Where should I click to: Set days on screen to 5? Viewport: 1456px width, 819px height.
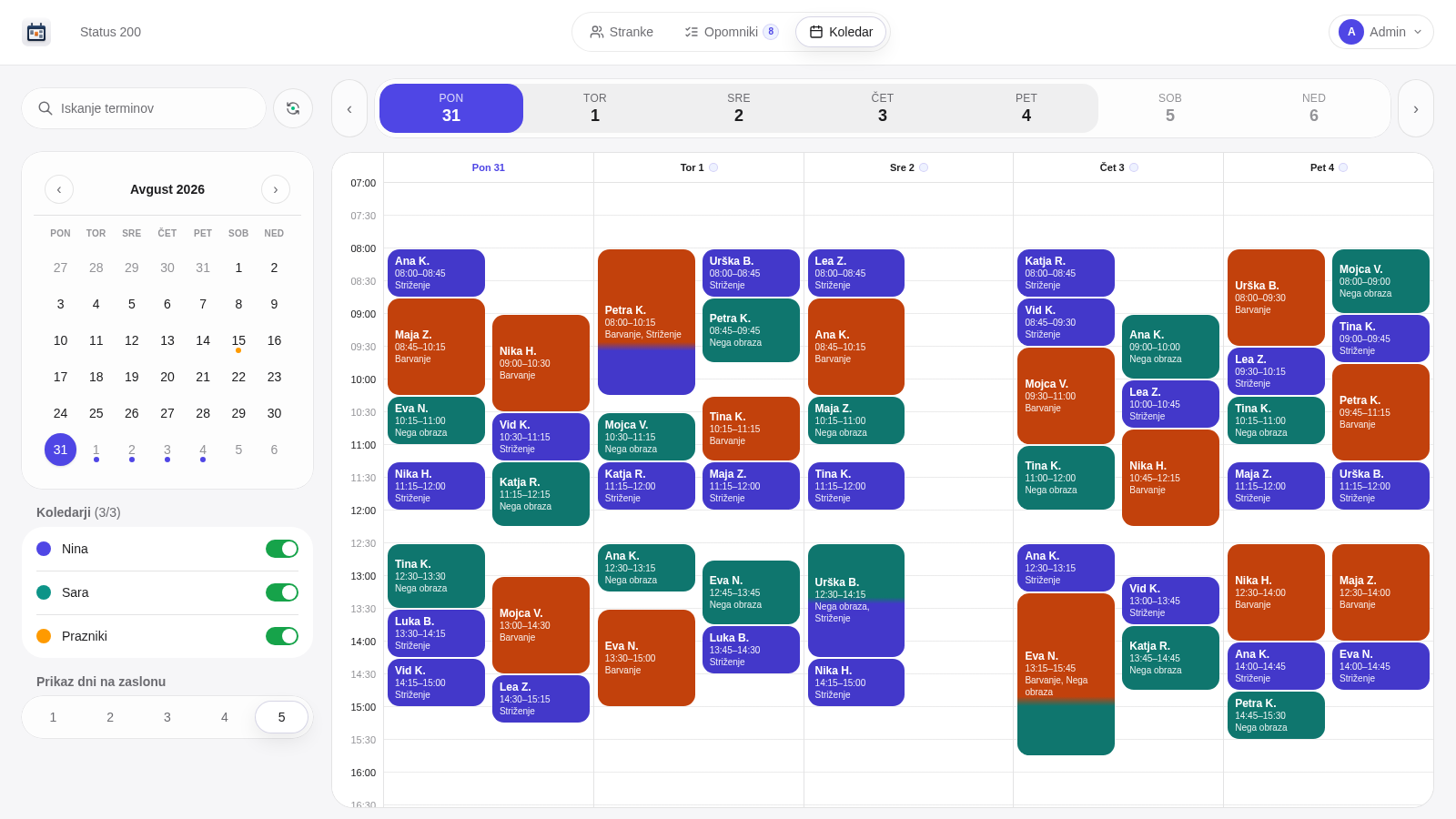[x=281, y=717]
